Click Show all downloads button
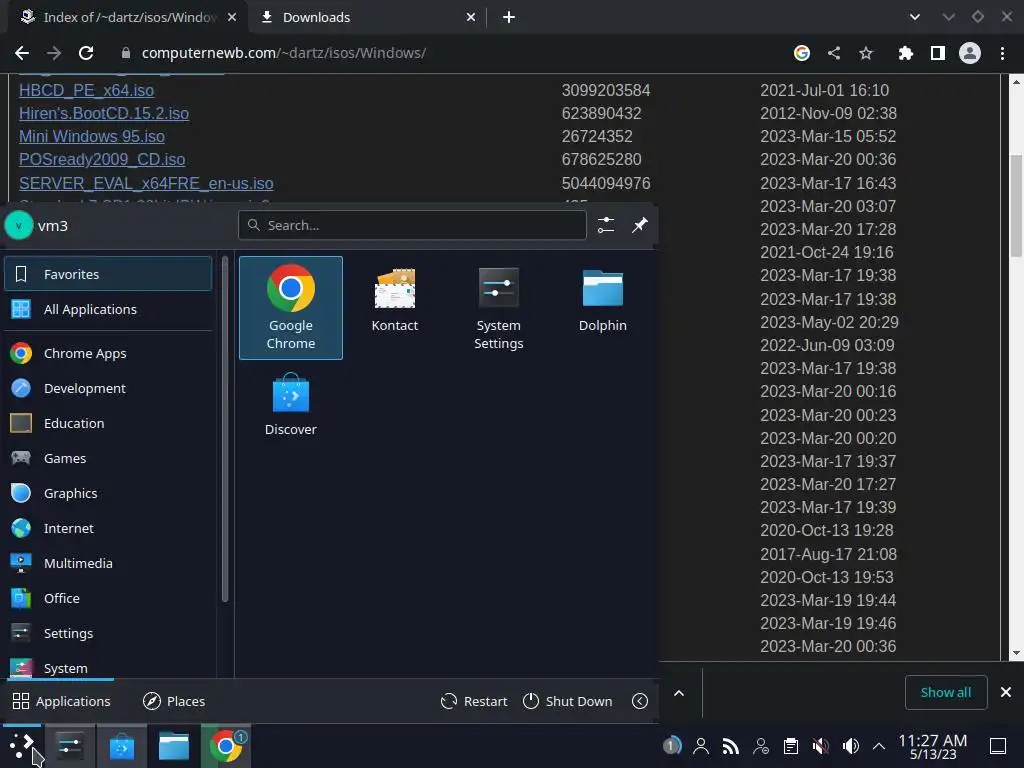The height and width of the screenshot is (768, 1024). (x=946, y=692)
